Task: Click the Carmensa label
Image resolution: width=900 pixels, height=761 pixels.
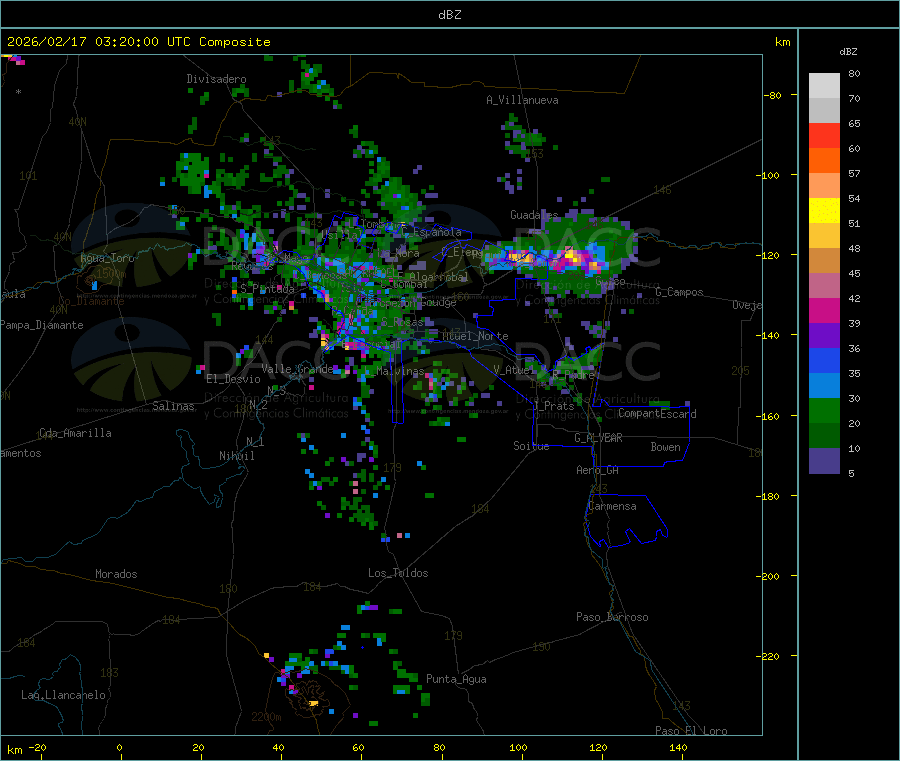Action: pyautogui.click(x=612, y=506)
